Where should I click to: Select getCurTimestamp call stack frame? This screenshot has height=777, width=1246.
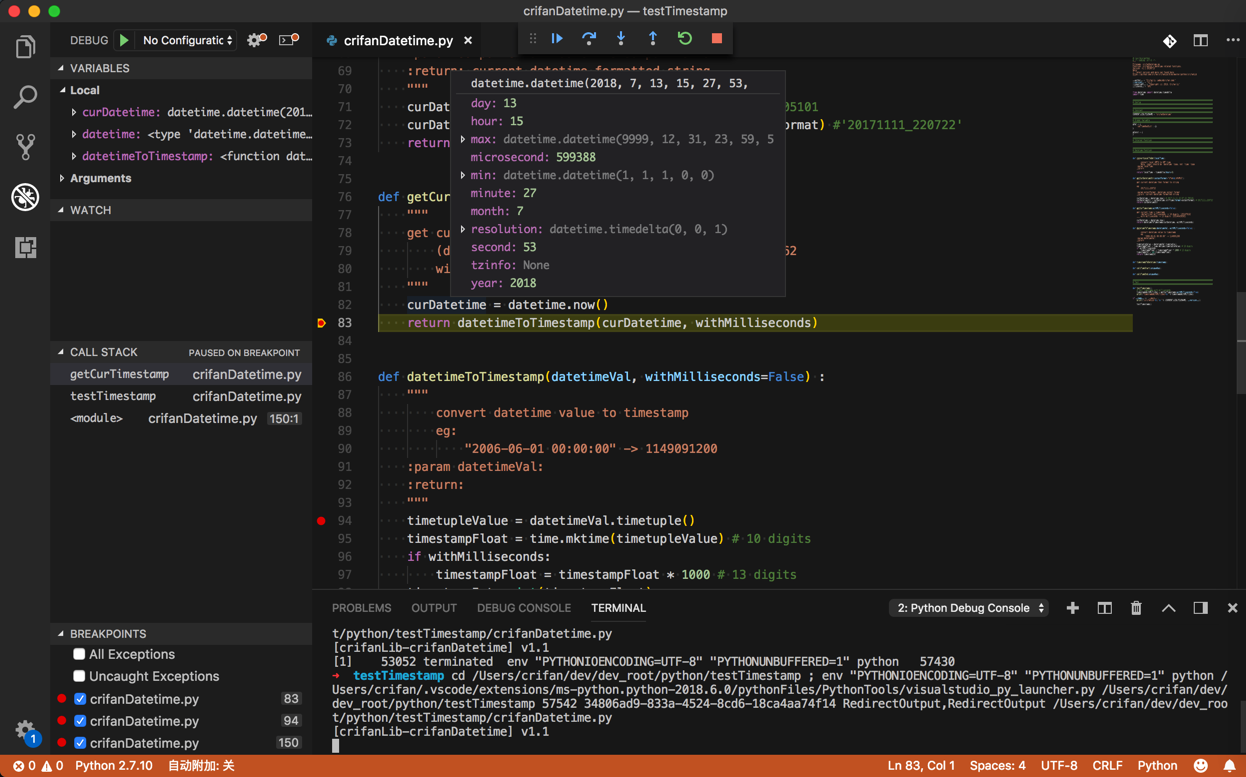tap(181, 374)
